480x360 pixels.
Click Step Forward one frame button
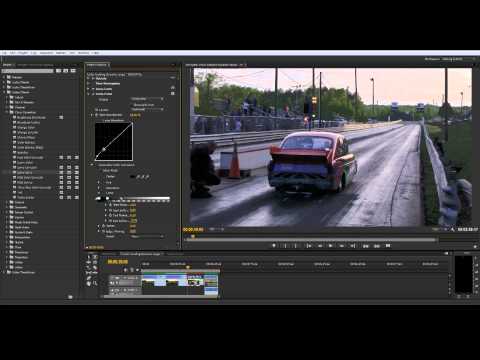[342, 246]
